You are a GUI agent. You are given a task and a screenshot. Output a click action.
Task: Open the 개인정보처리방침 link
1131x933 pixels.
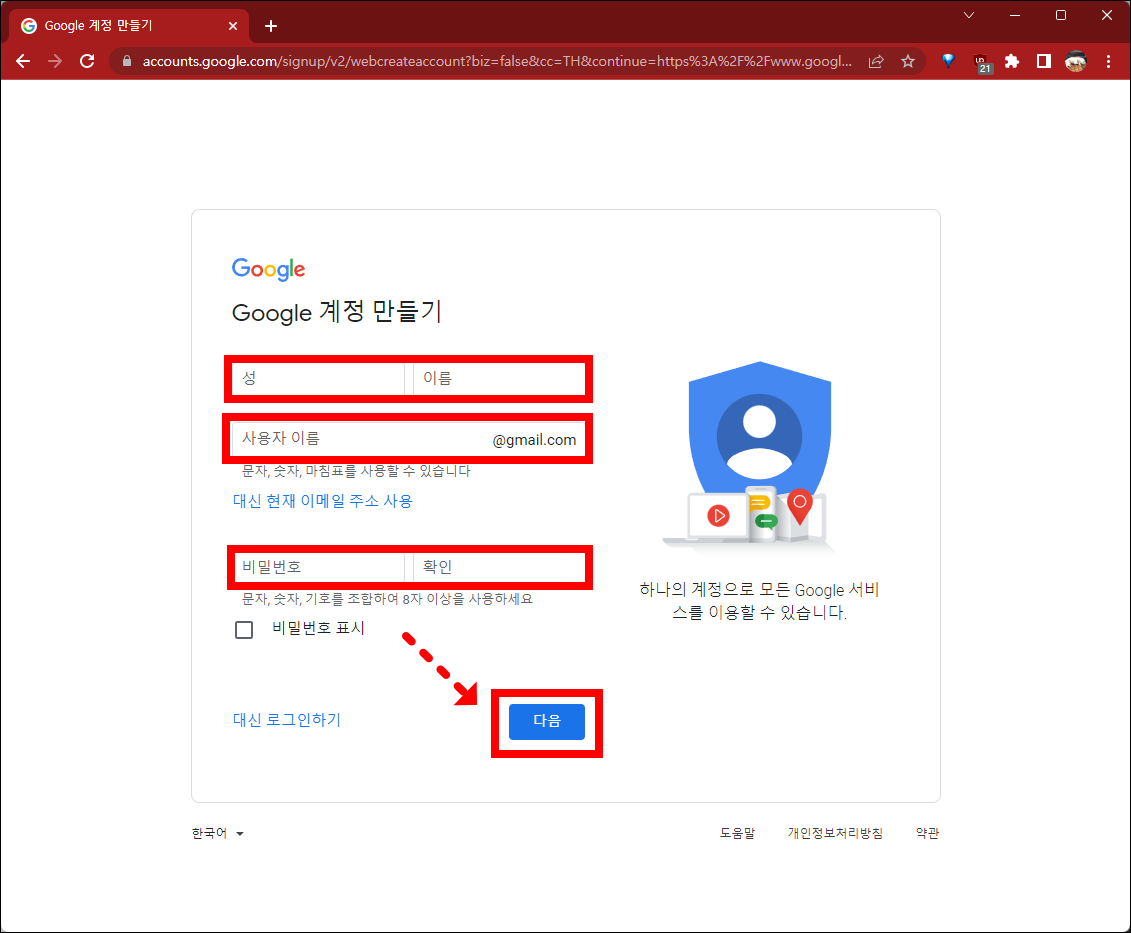[835, 833]
